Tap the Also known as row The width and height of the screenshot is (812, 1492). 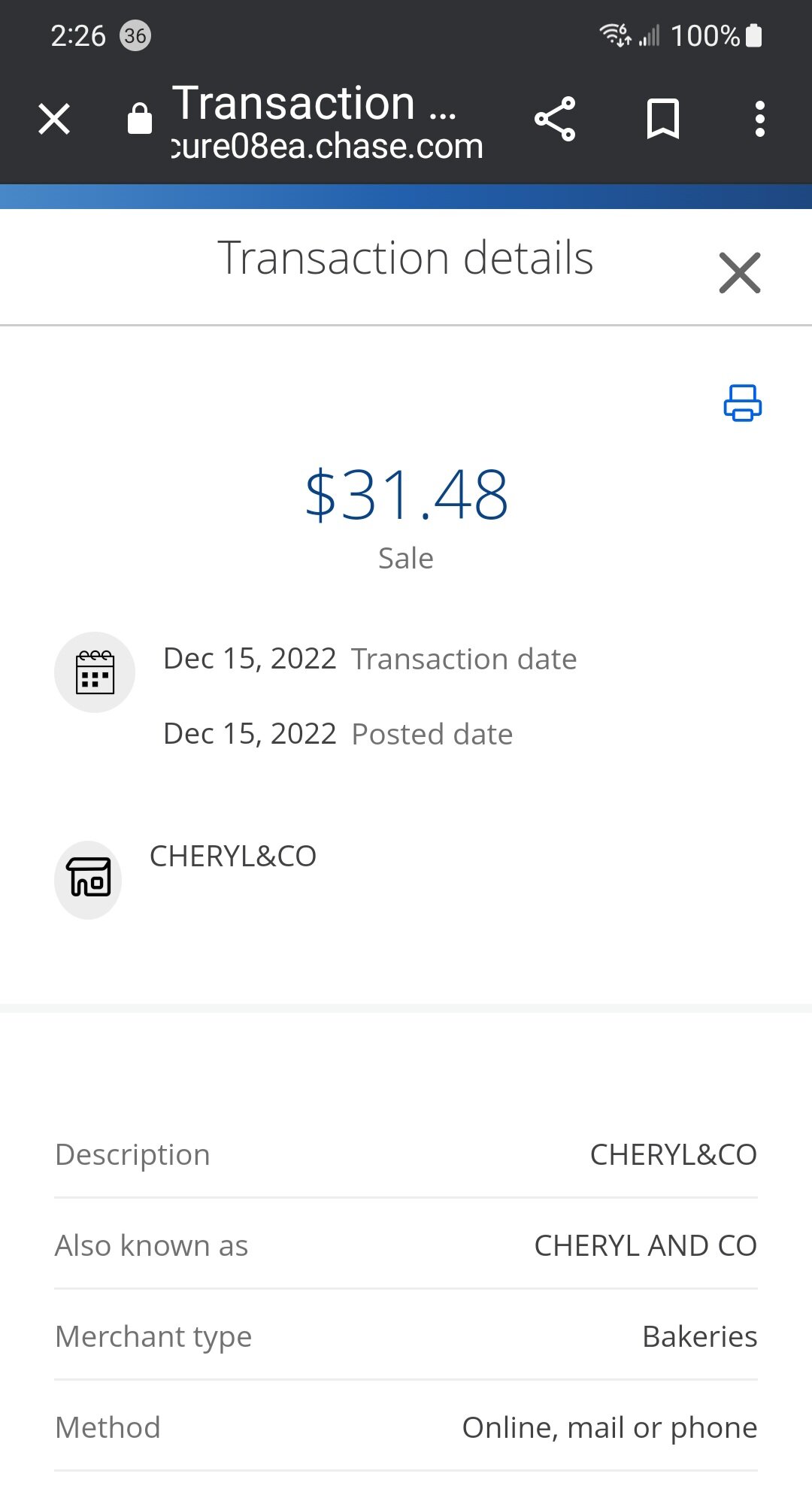click(x=406, y=1245)
